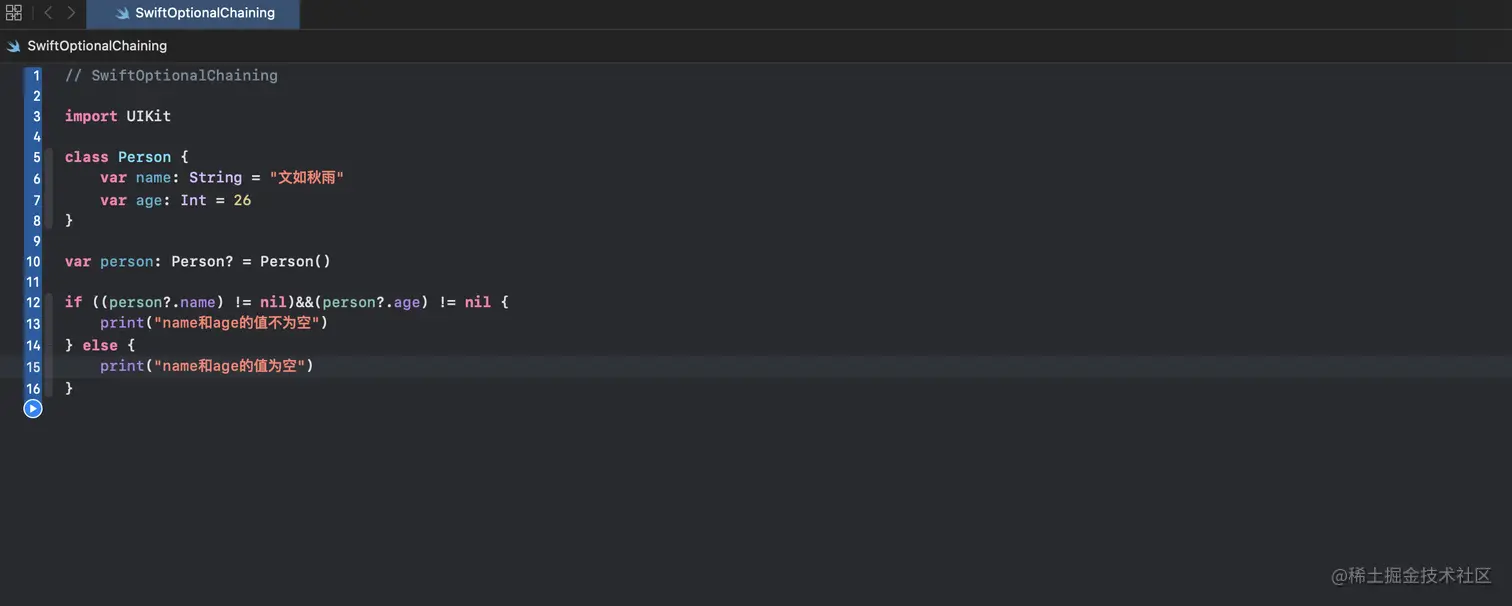This screenshot has height=606, width=1512.
Task: Click line number 3 in the gutter
Action: tap(36, 116)
